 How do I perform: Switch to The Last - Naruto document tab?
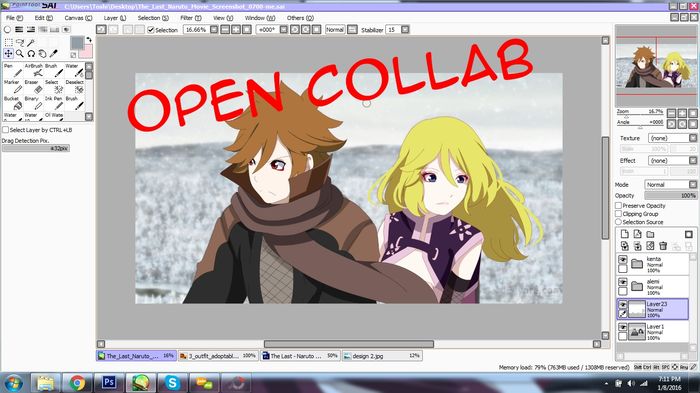pos(300,356)
